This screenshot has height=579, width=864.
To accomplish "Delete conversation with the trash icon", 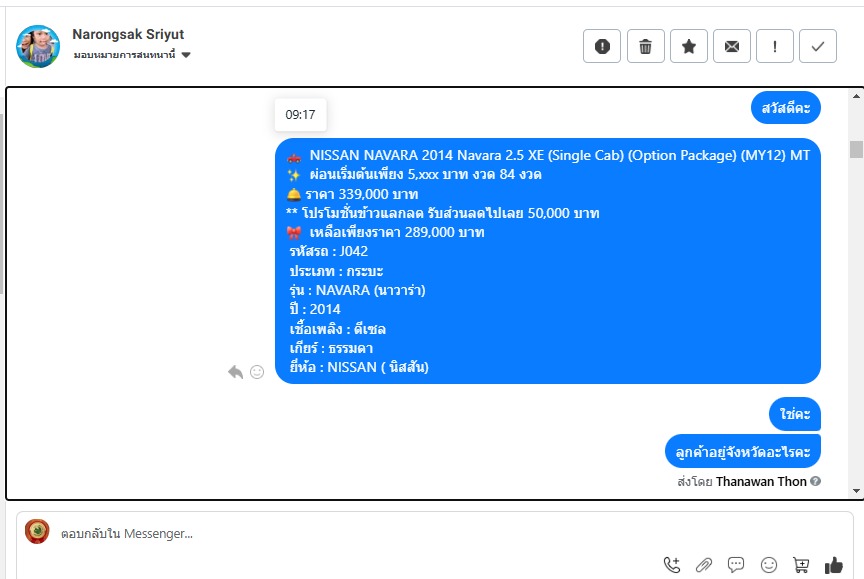I will [645, 46].
